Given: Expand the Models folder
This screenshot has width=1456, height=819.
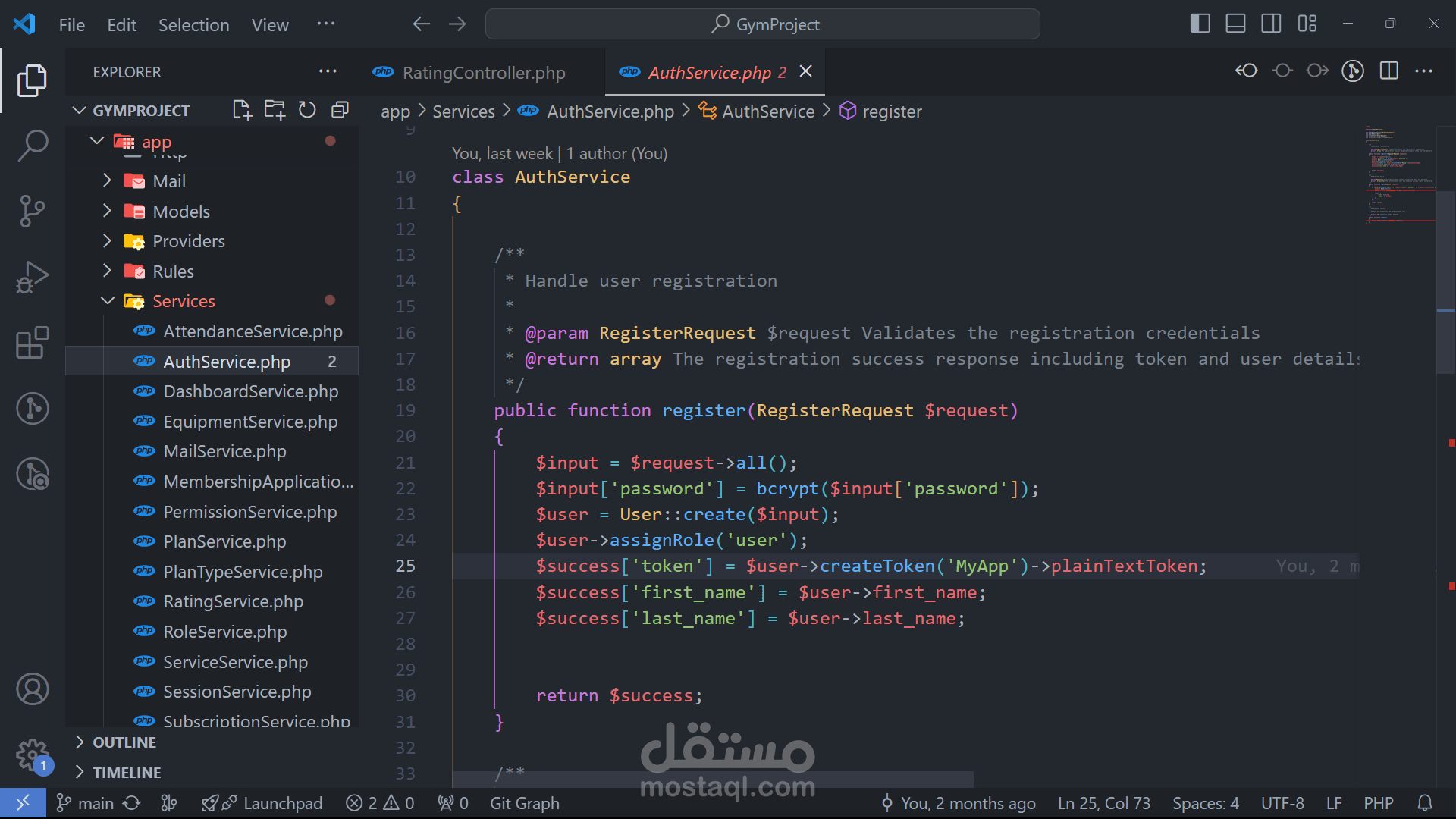Looking at the screenshot, I should click(180, 212).
